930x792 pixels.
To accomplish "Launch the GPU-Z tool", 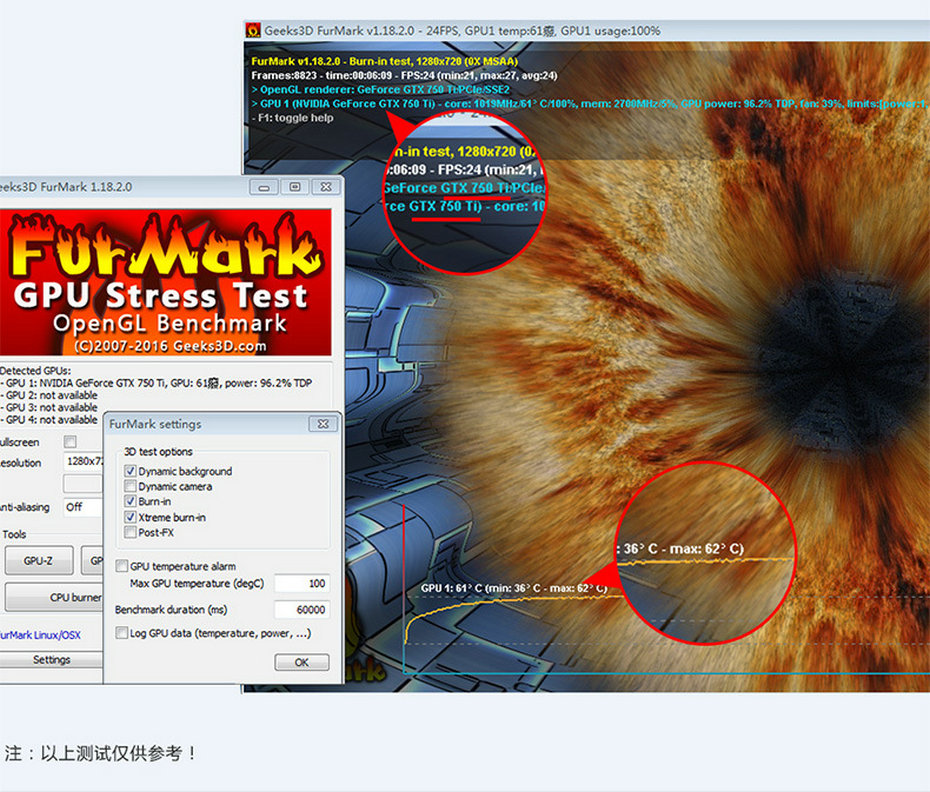I will click(x=39, y=561).
